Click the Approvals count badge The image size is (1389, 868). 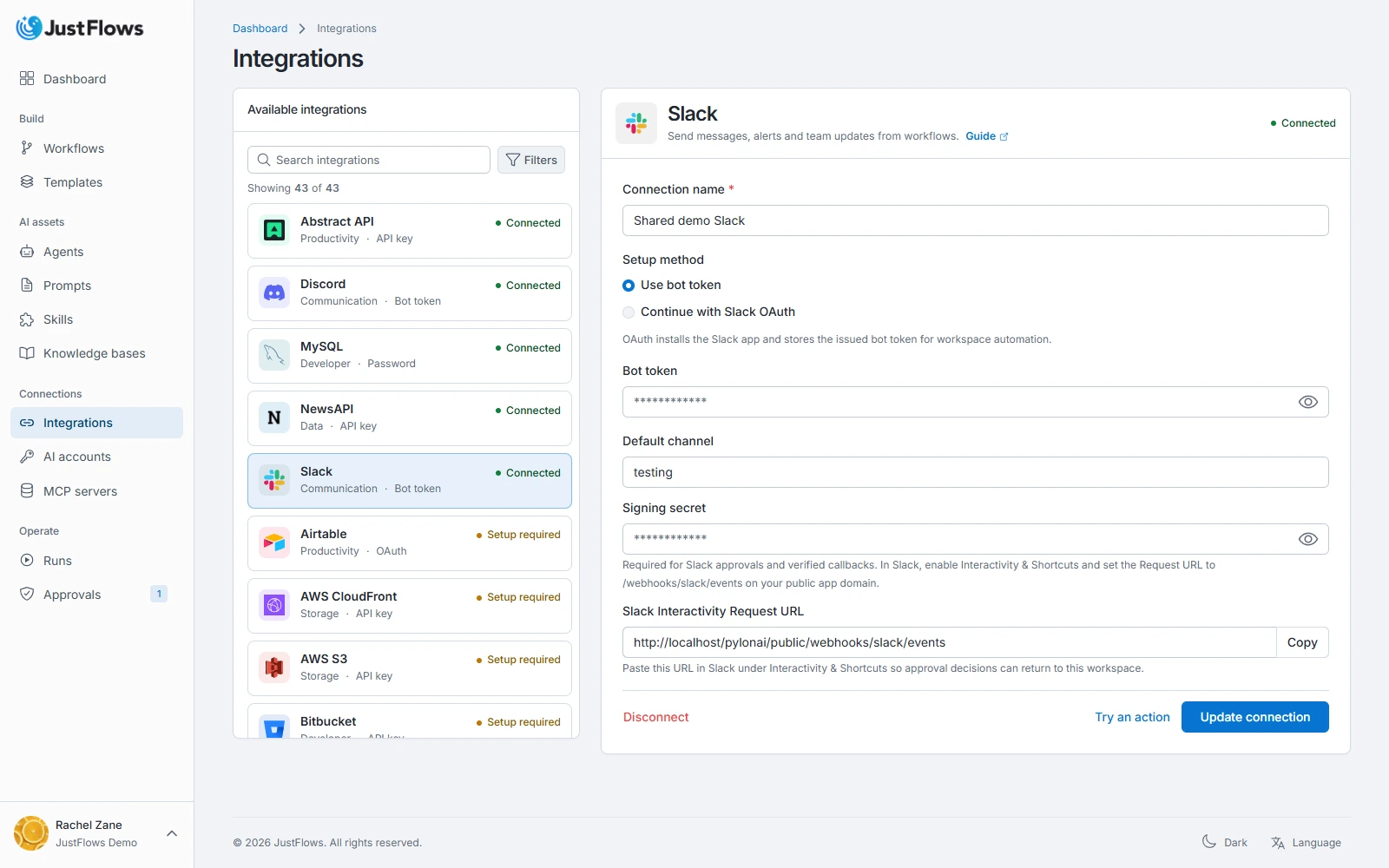(159, 594)
